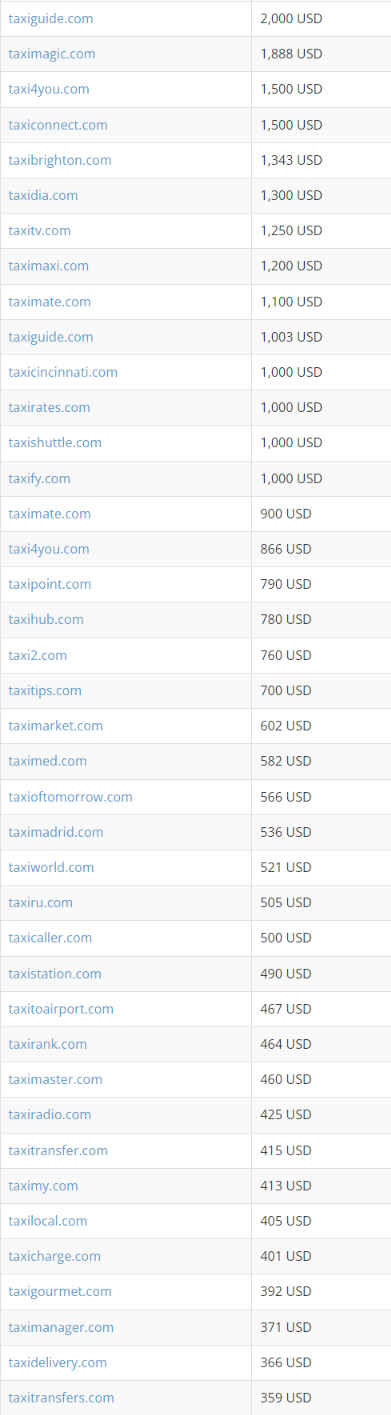Click taxidelivery.com link
Image resolution: width=391 pixels, height=1415 pixels.
click(58, 1362)
